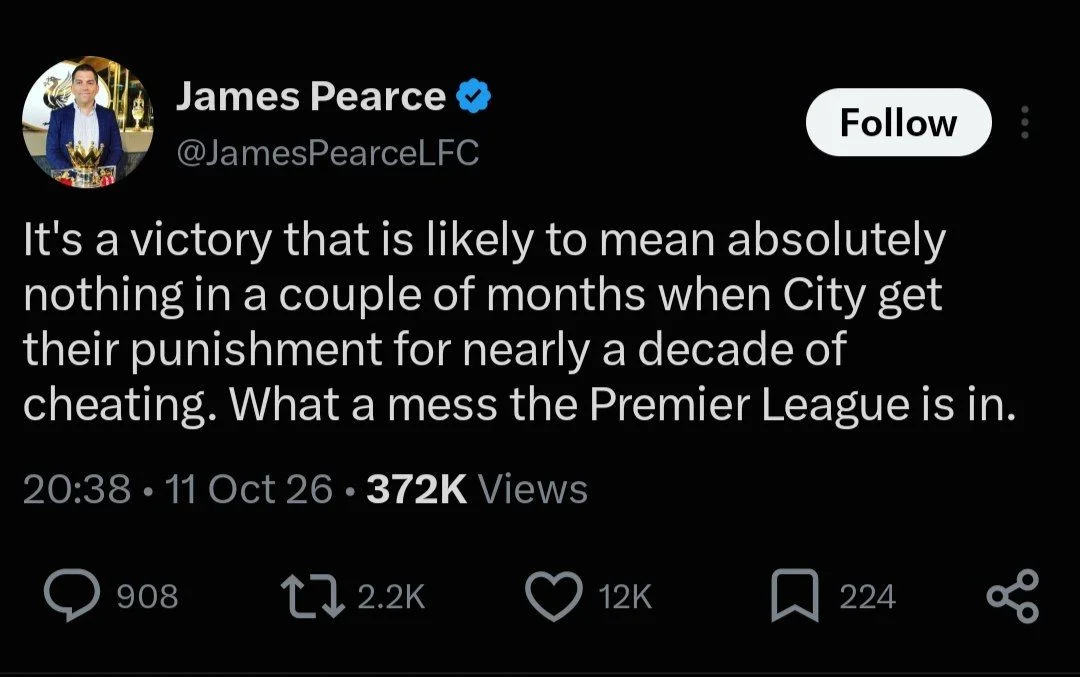Click the James Pearce display name
Image resolution: width=1080 pixels, height=677 pixels.
311,96
